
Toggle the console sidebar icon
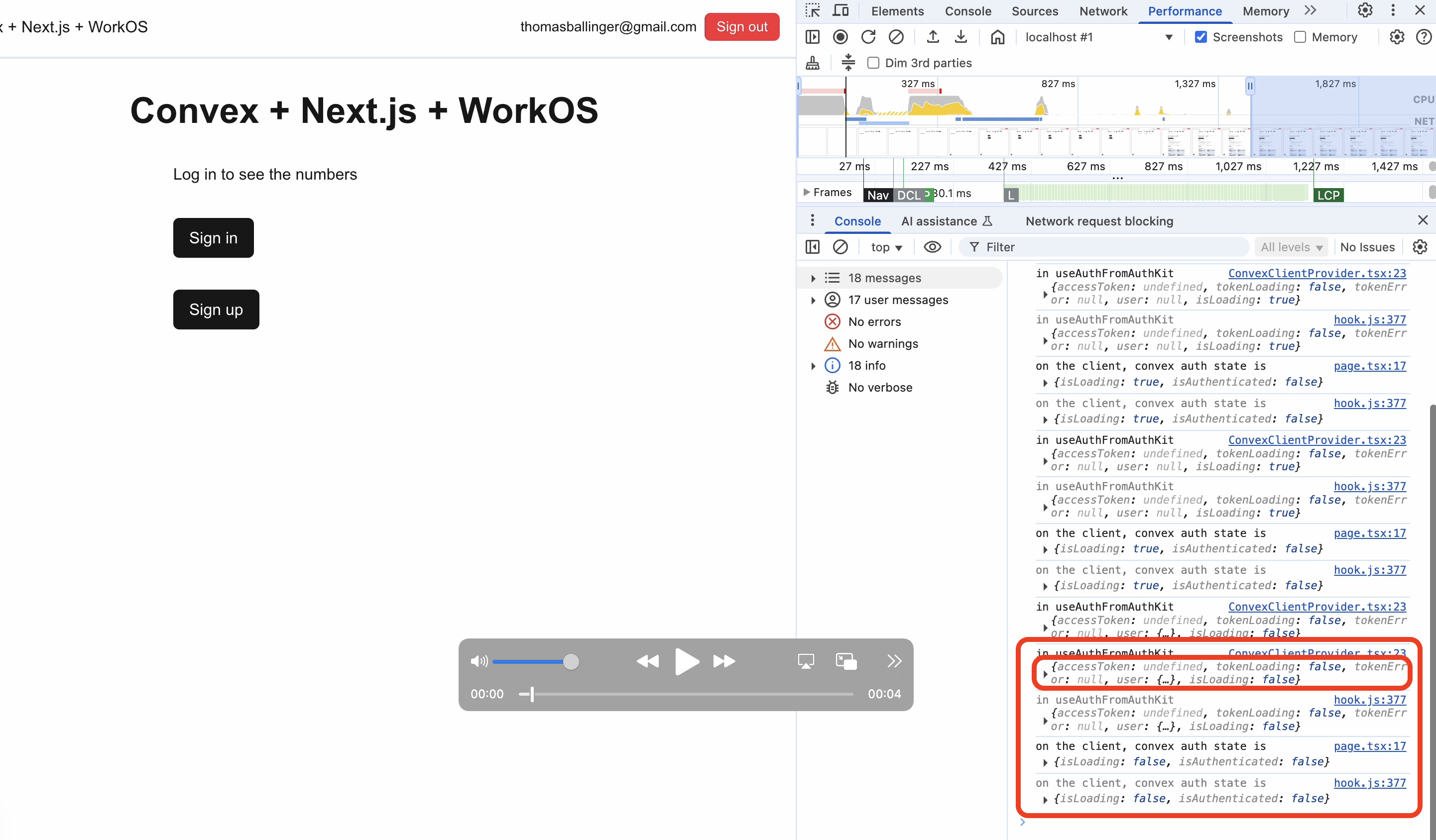click(x=812, y=247)
